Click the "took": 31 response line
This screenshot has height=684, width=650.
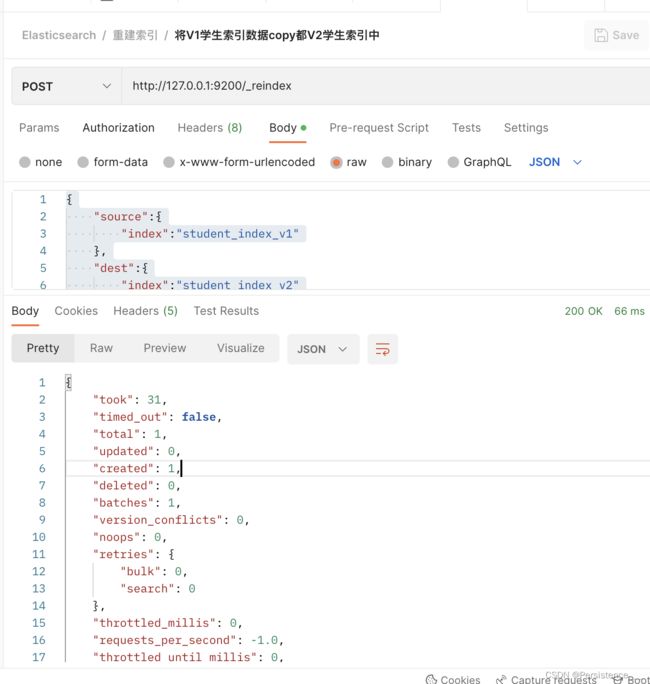[x=130, y=400]
